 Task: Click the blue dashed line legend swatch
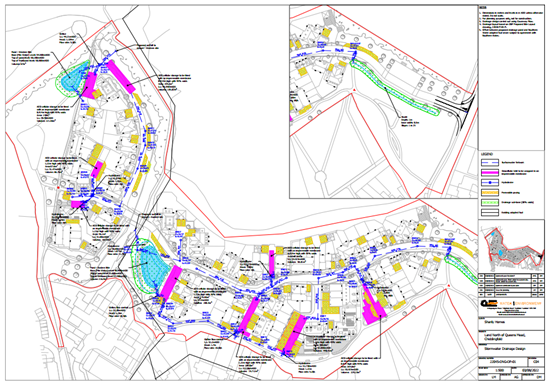coord(490,163)
